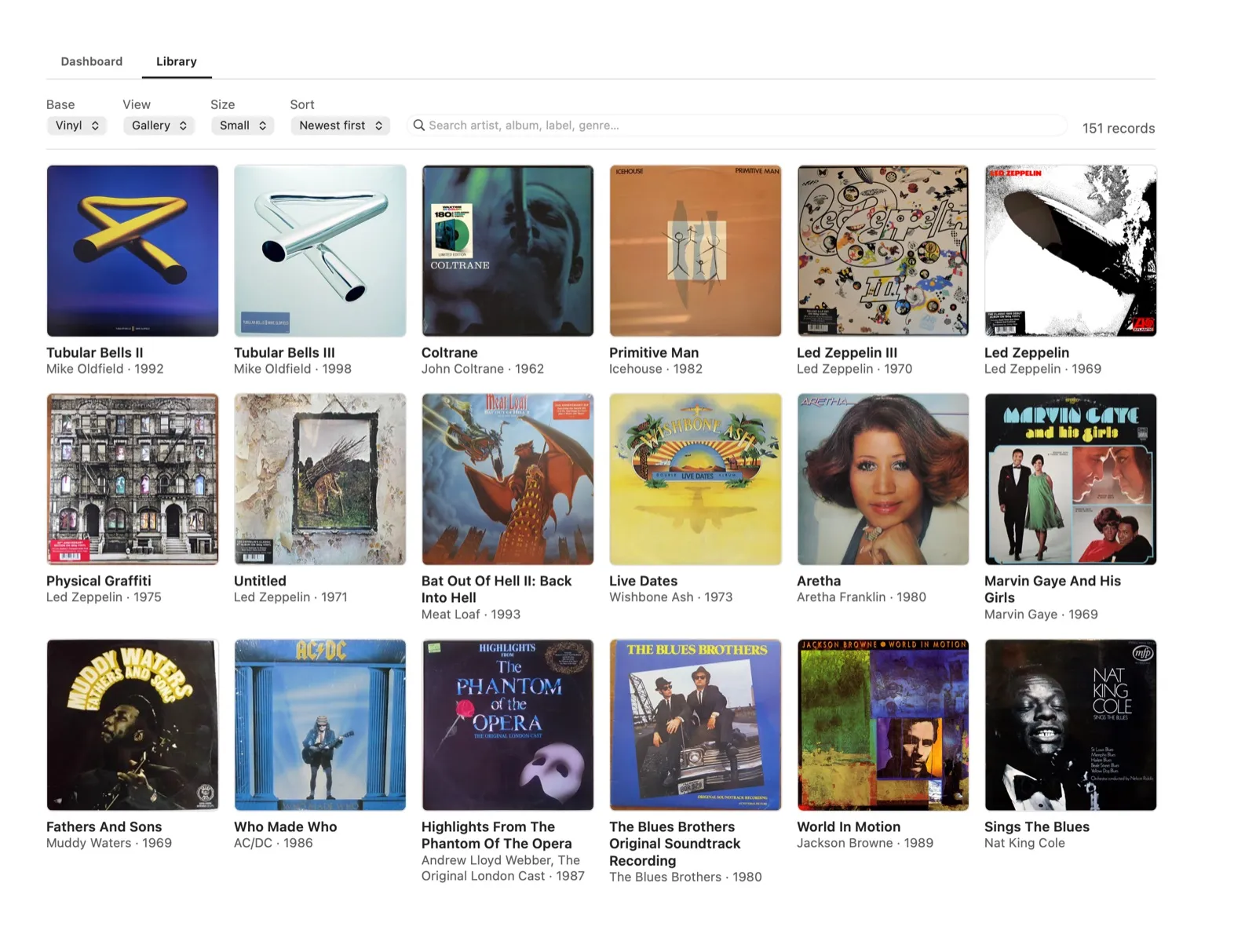Image resolution: width=1256 pixels, height=952 pixels.
Task: Open the Aretha album cover
Action: [x=883, y=480]
